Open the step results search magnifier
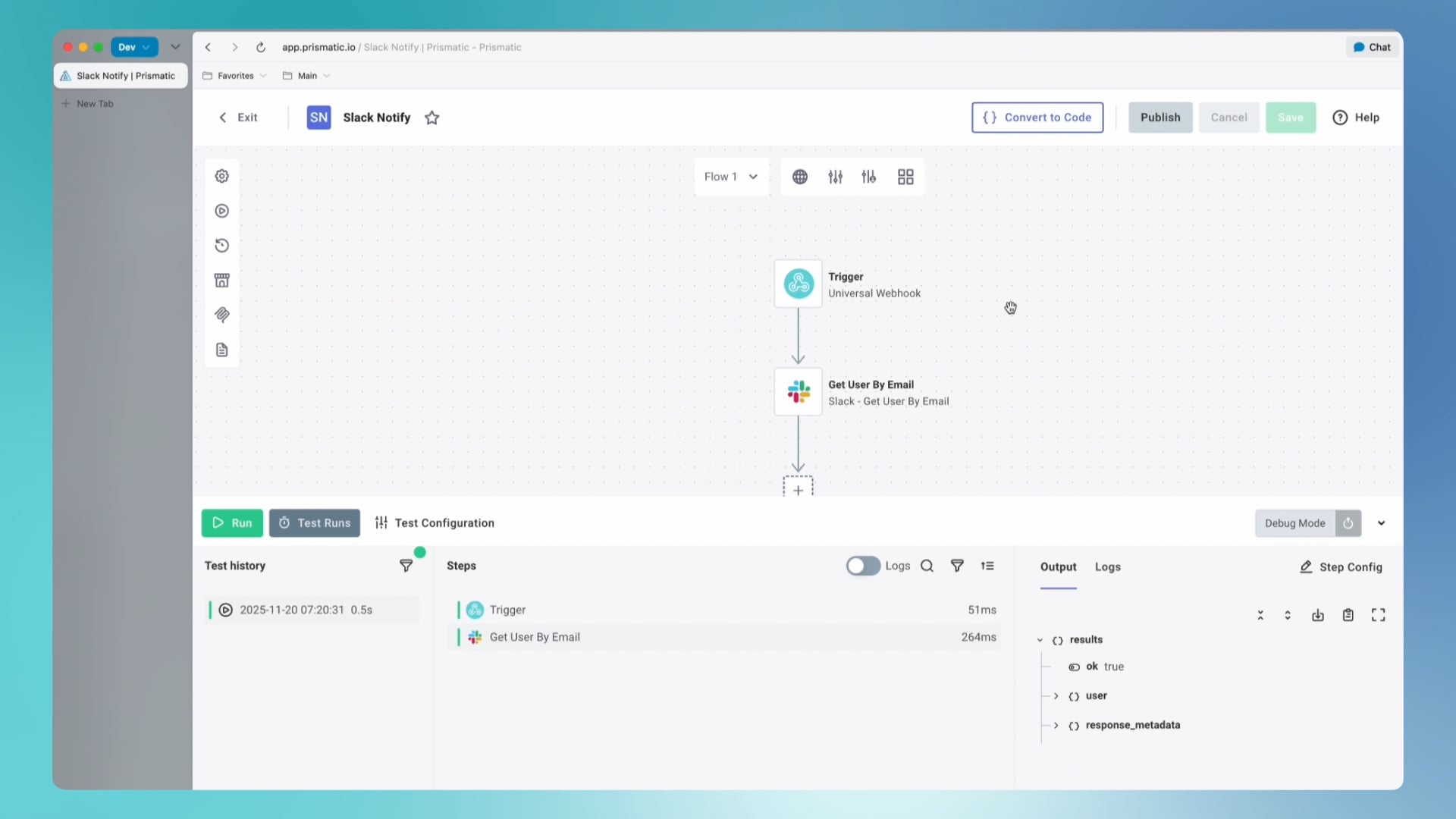This screenshot has width=1456, height=819. point(927,566)
